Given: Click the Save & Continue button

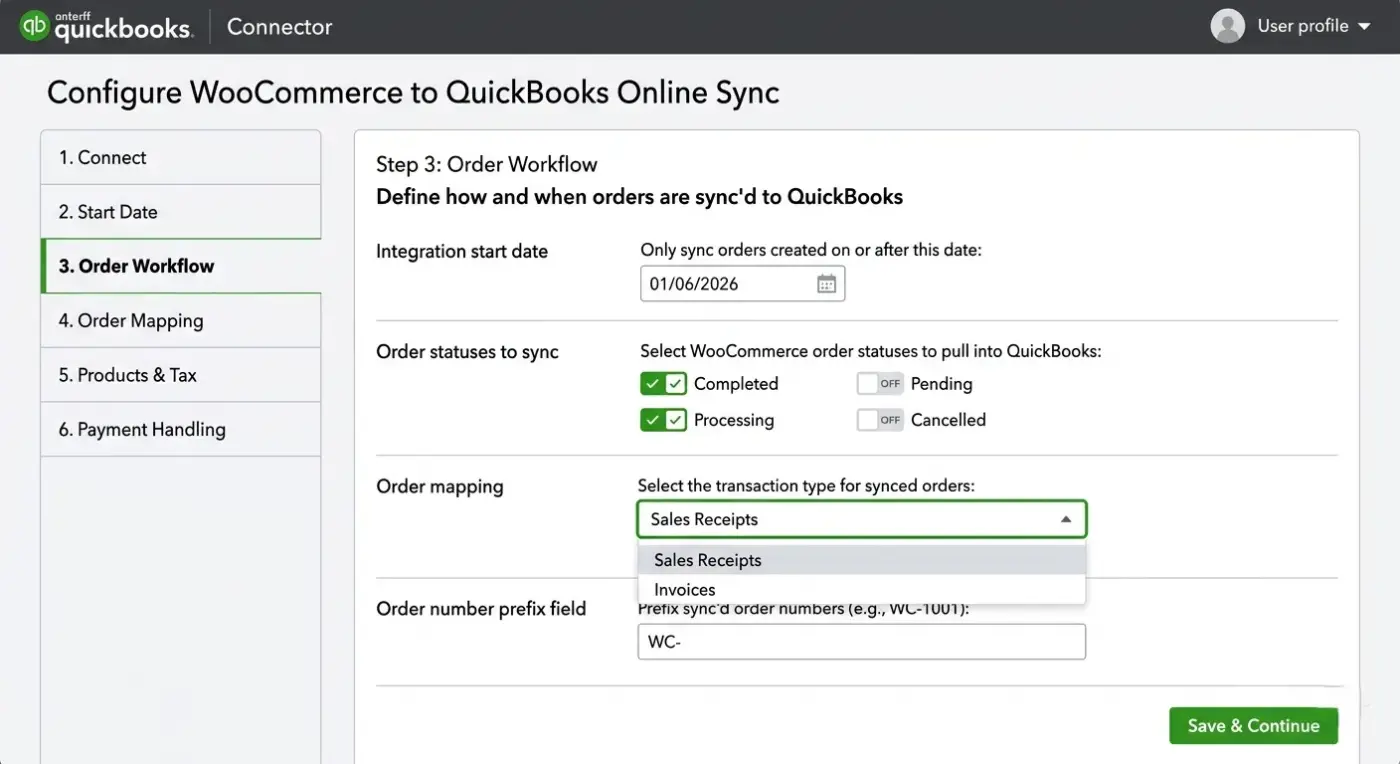Looking at the screenshot, I should point(1253,726).
